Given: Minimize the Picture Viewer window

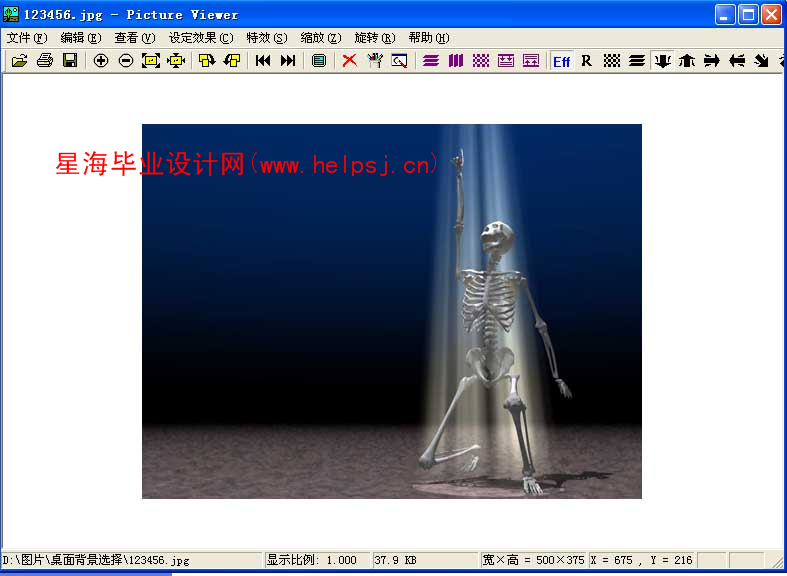Looking at the screenshot, I should (724, 15).
